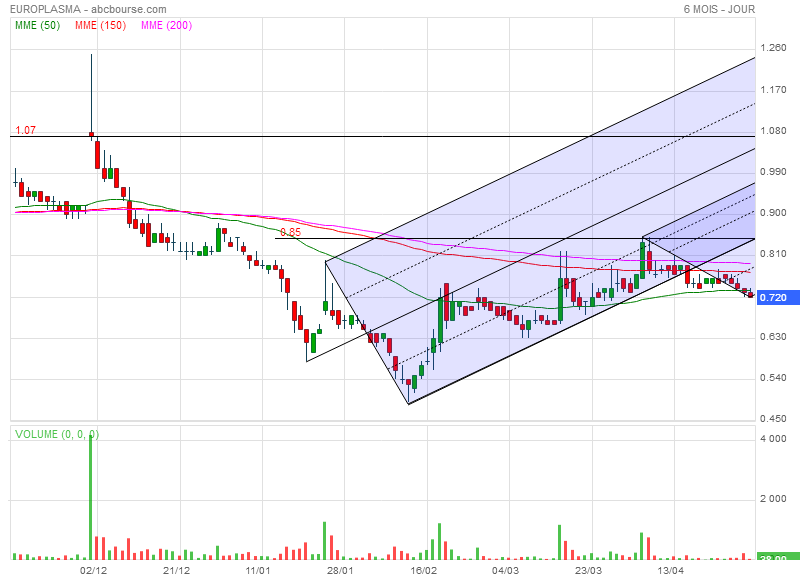Select the MME (150) legend label
The height and width of the screenshot is (580, 800).
pos(101,26)
